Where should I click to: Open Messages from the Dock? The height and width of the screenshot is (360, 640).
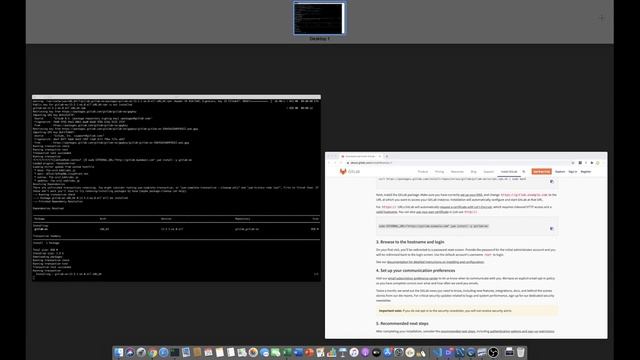264,353
